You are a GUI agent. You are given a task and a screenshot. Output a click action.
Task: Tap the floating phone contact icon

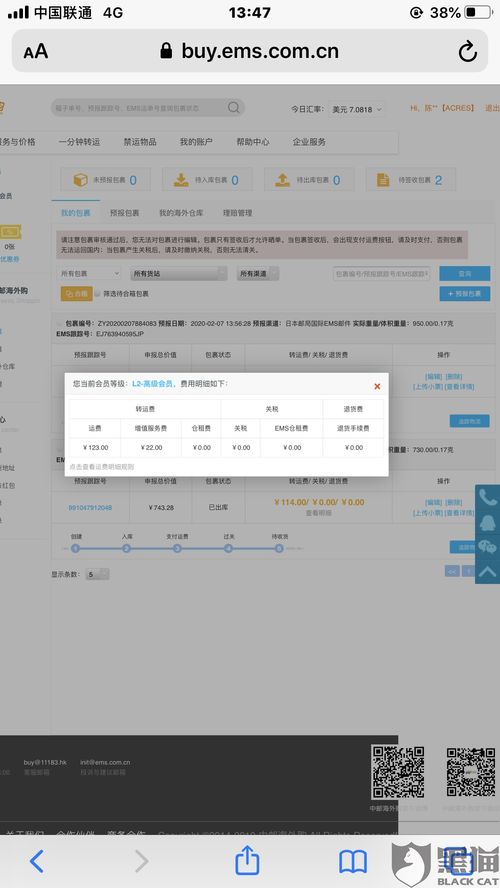488,498
